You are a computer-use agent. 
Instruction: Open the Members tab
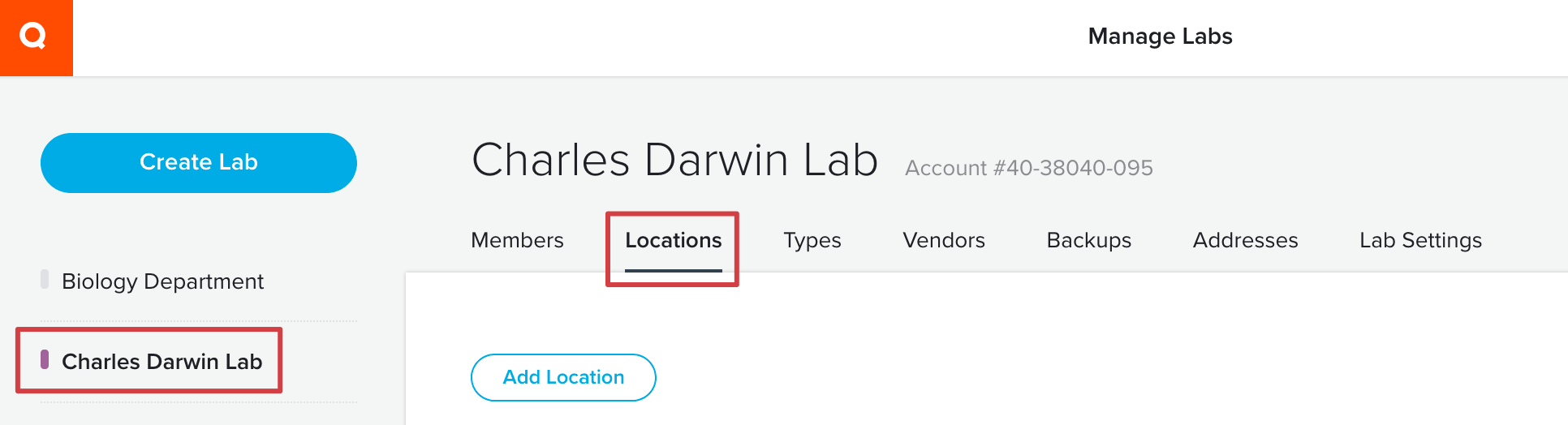(x=517, y=240)
